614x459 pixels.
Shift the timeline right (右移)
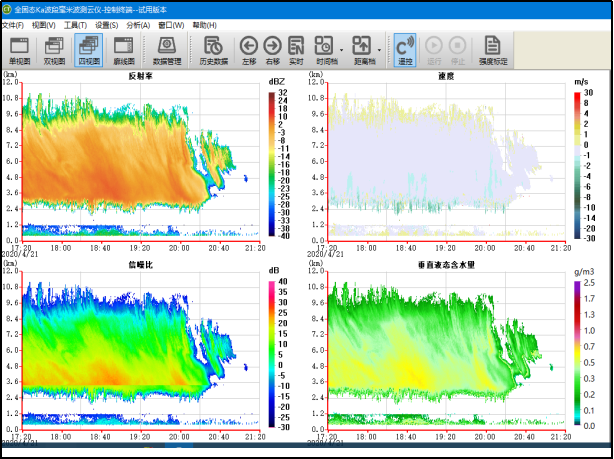(273, 51)
